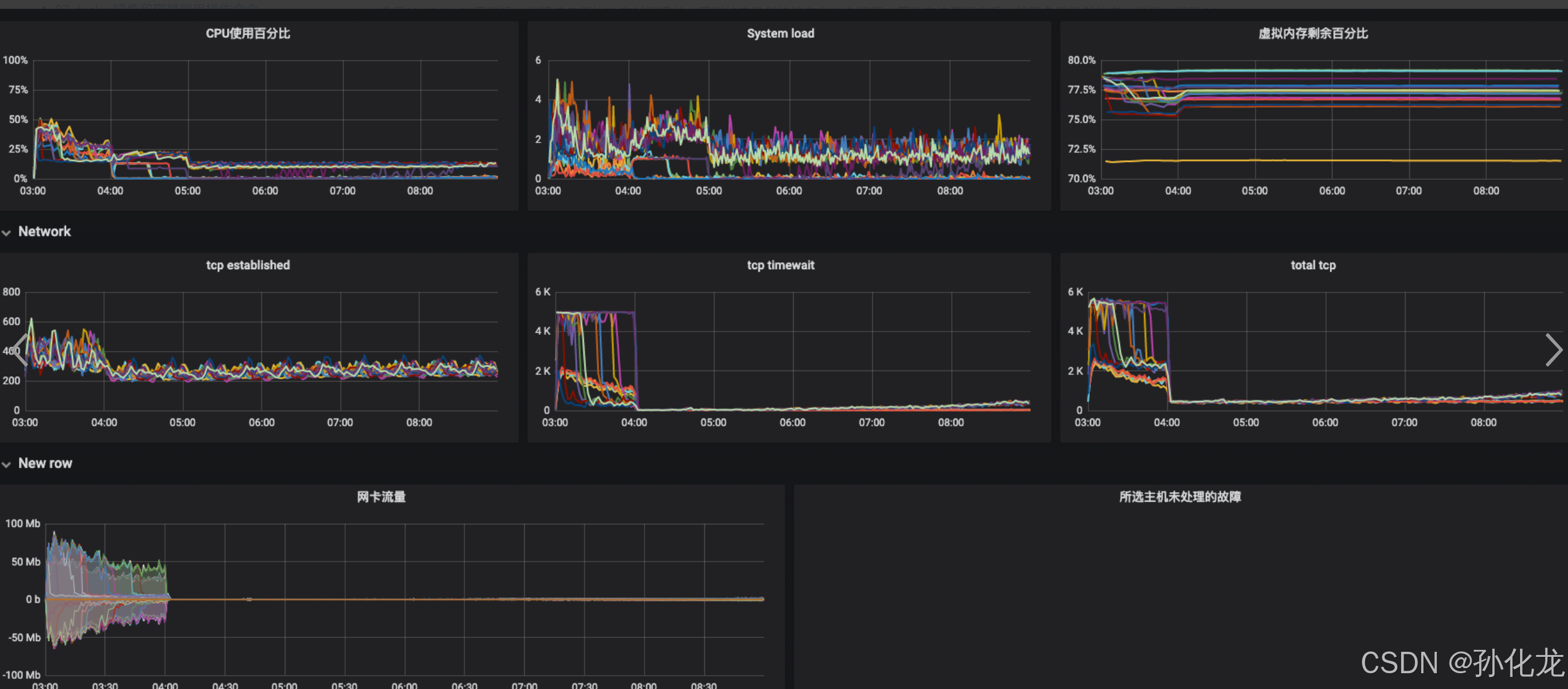Open the 虚拟内存剩余百分比 panel title
This screenshot has width=1568, height=689.
point(1313,33)
